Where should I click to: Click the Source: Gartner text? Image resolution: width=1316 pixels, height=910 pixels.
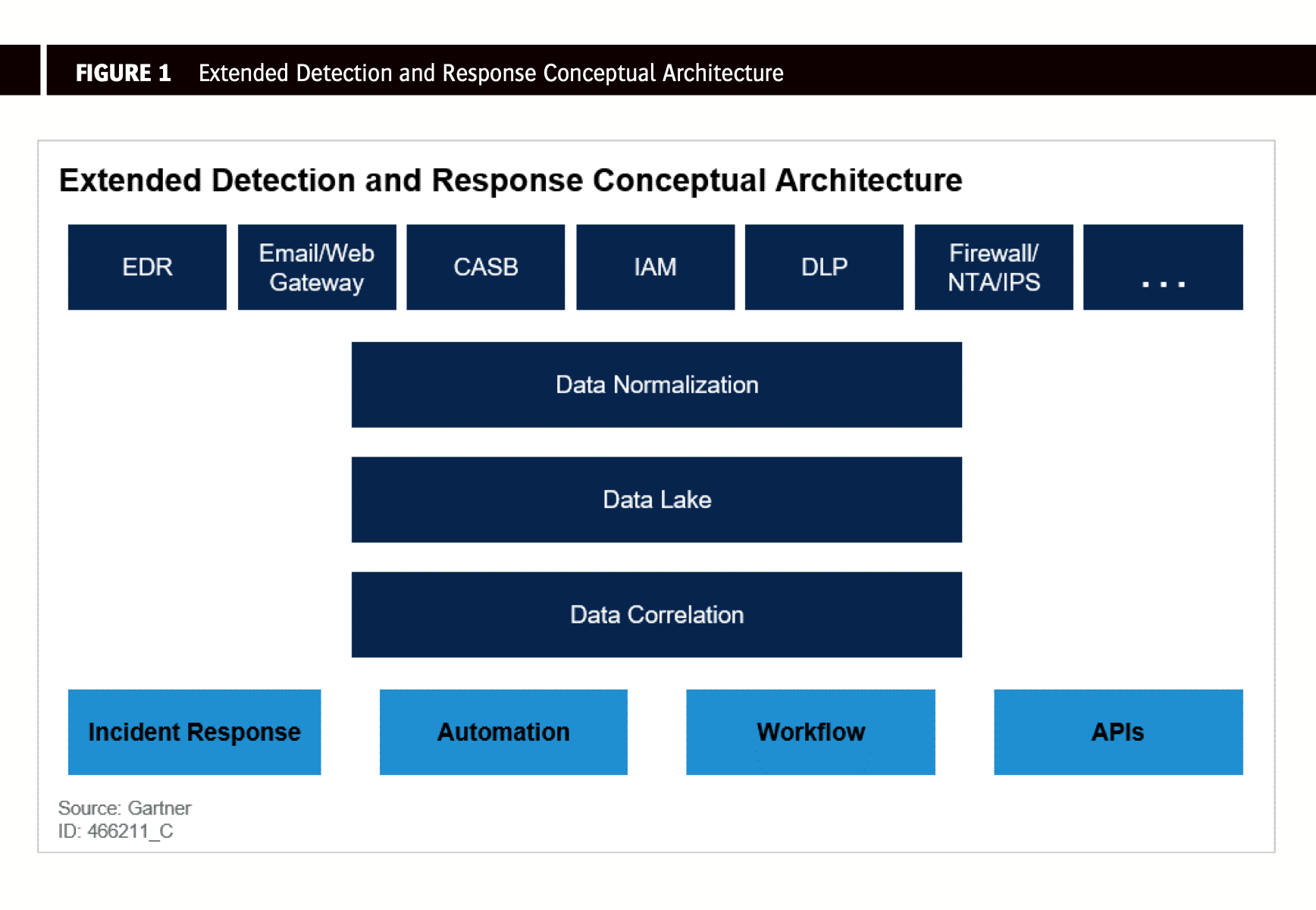point(124,808)
